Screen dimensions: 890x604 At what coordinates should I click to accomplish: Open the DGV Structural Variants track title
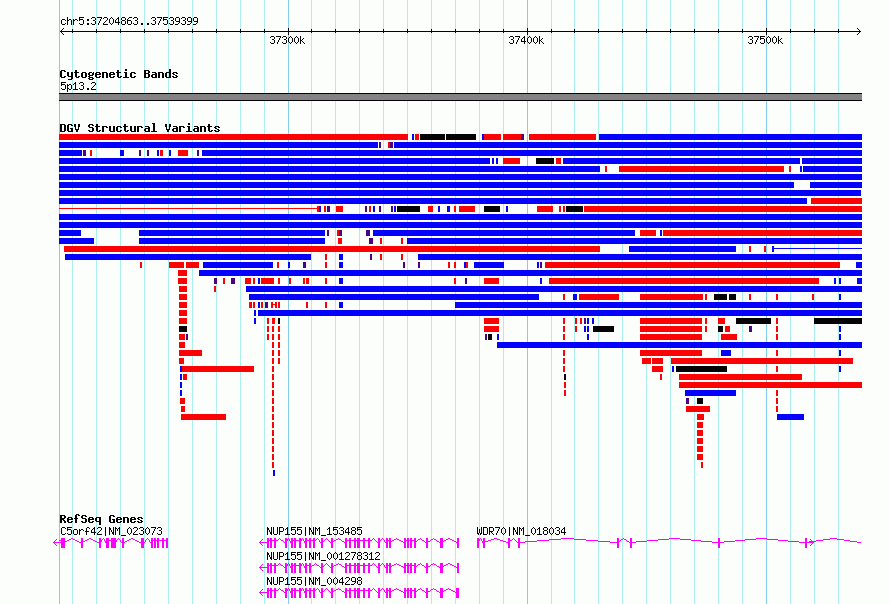tap(140, 128)
